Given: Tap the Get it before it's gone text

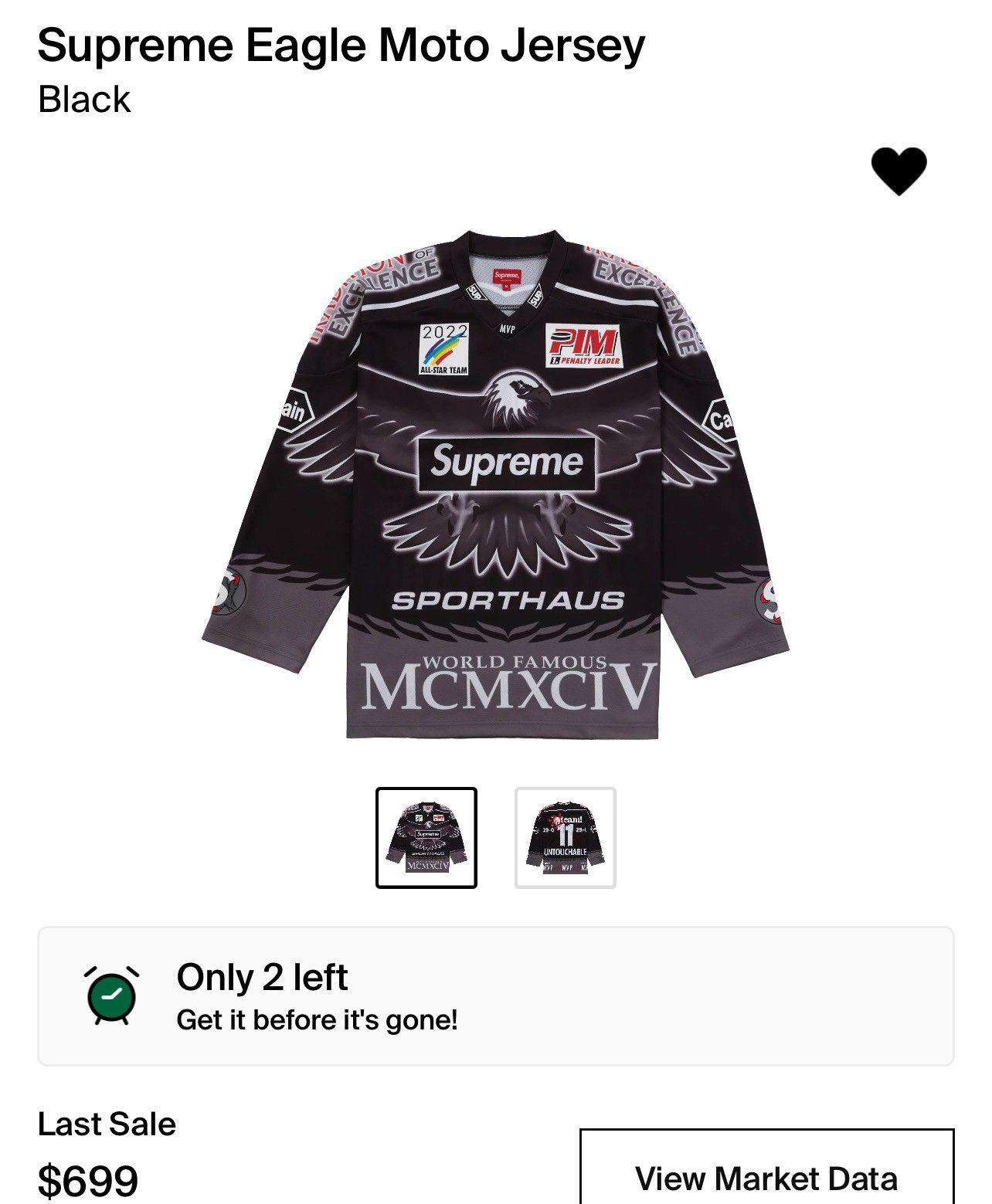Looking at the screenshot, I should click(x=317, y=1020).
